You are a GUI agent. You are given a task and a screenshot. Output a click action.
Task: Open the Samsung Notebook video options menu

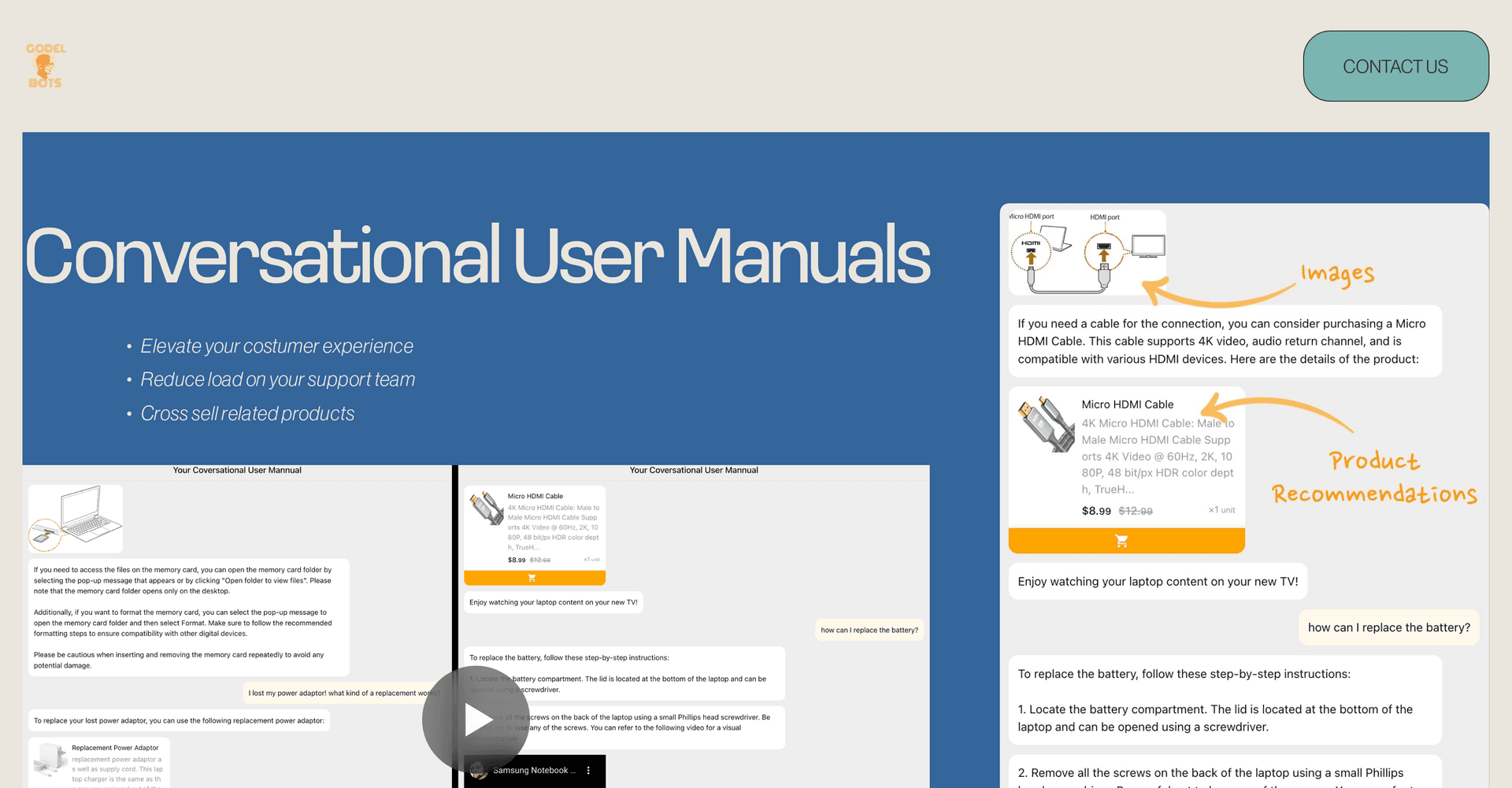(588, 771)
